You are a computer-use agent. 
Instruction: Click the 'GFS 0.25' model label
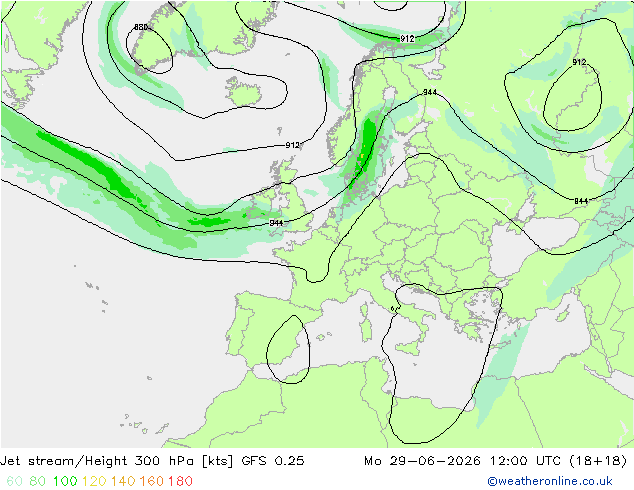coord(273,461)
